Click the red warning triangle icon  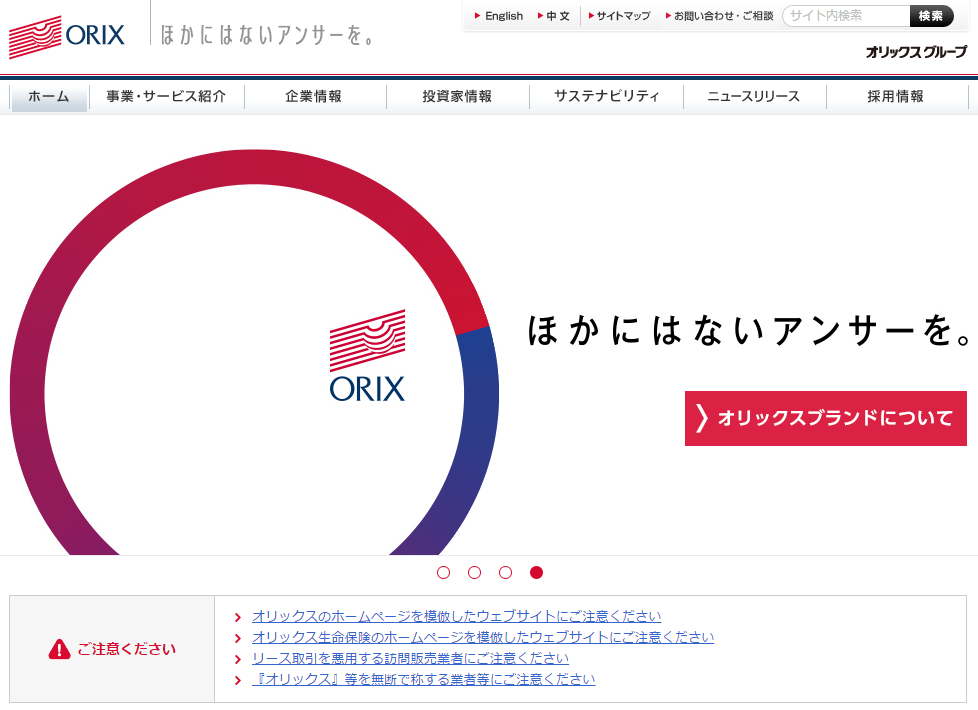tap(59, 649)
